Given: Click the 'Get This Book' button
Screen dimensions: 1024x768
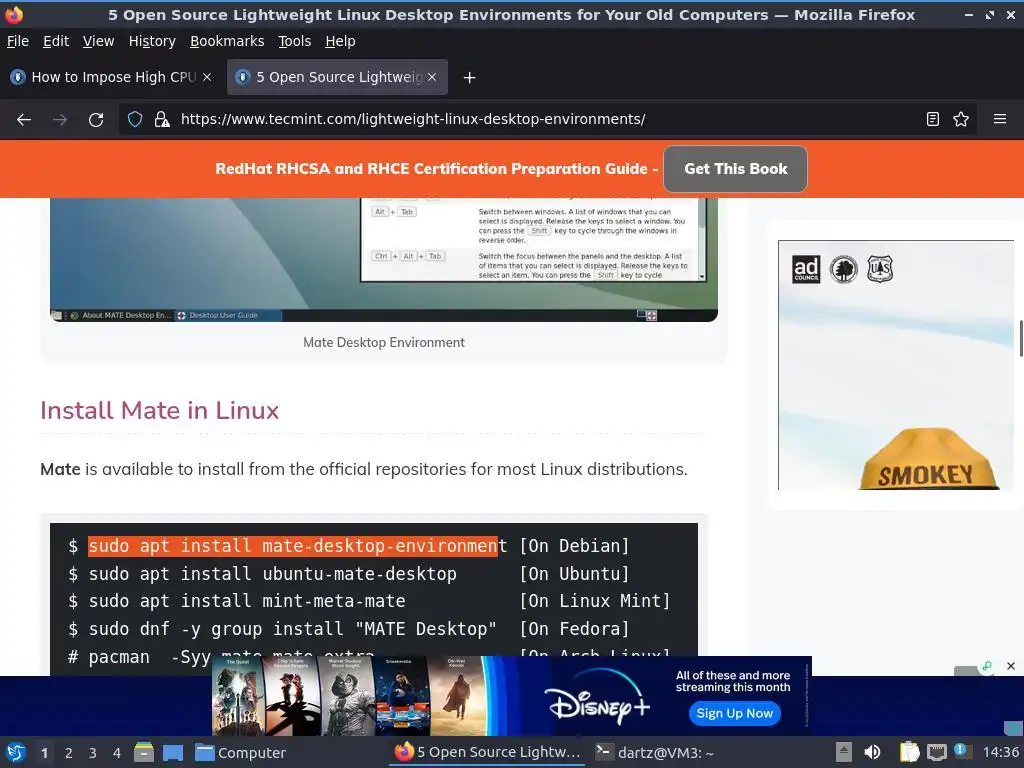Looking at the screenshot, I should point(735,169).
